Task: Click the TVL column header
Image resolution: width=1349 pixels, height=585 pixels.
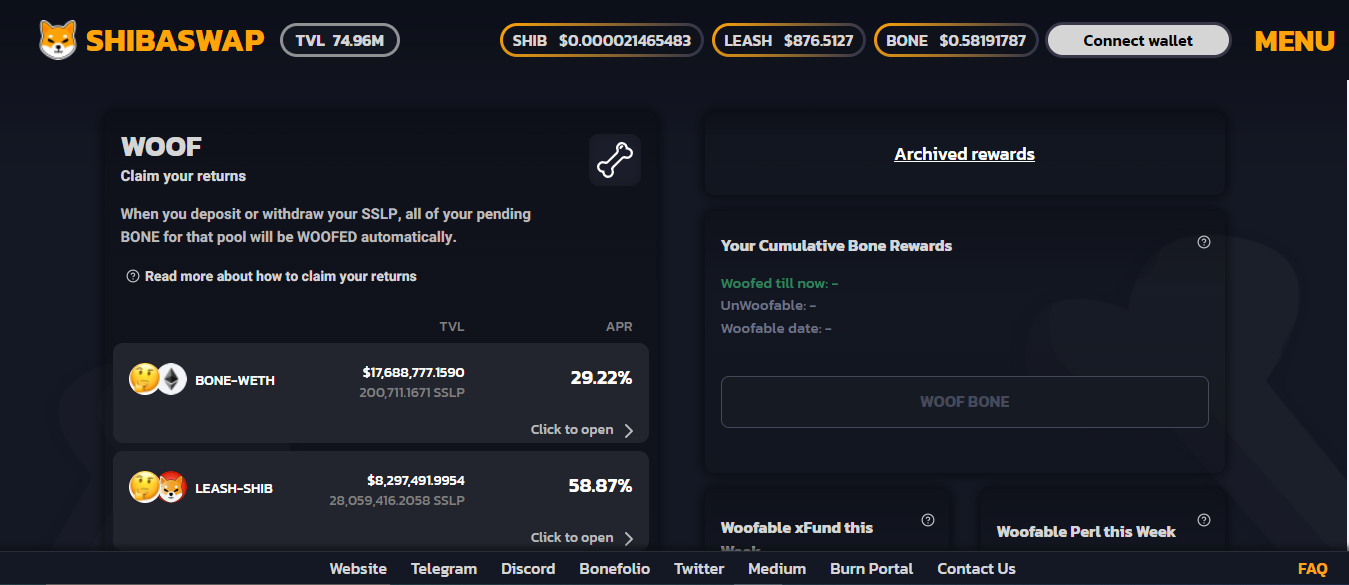Action: click(x=452, y=327)
